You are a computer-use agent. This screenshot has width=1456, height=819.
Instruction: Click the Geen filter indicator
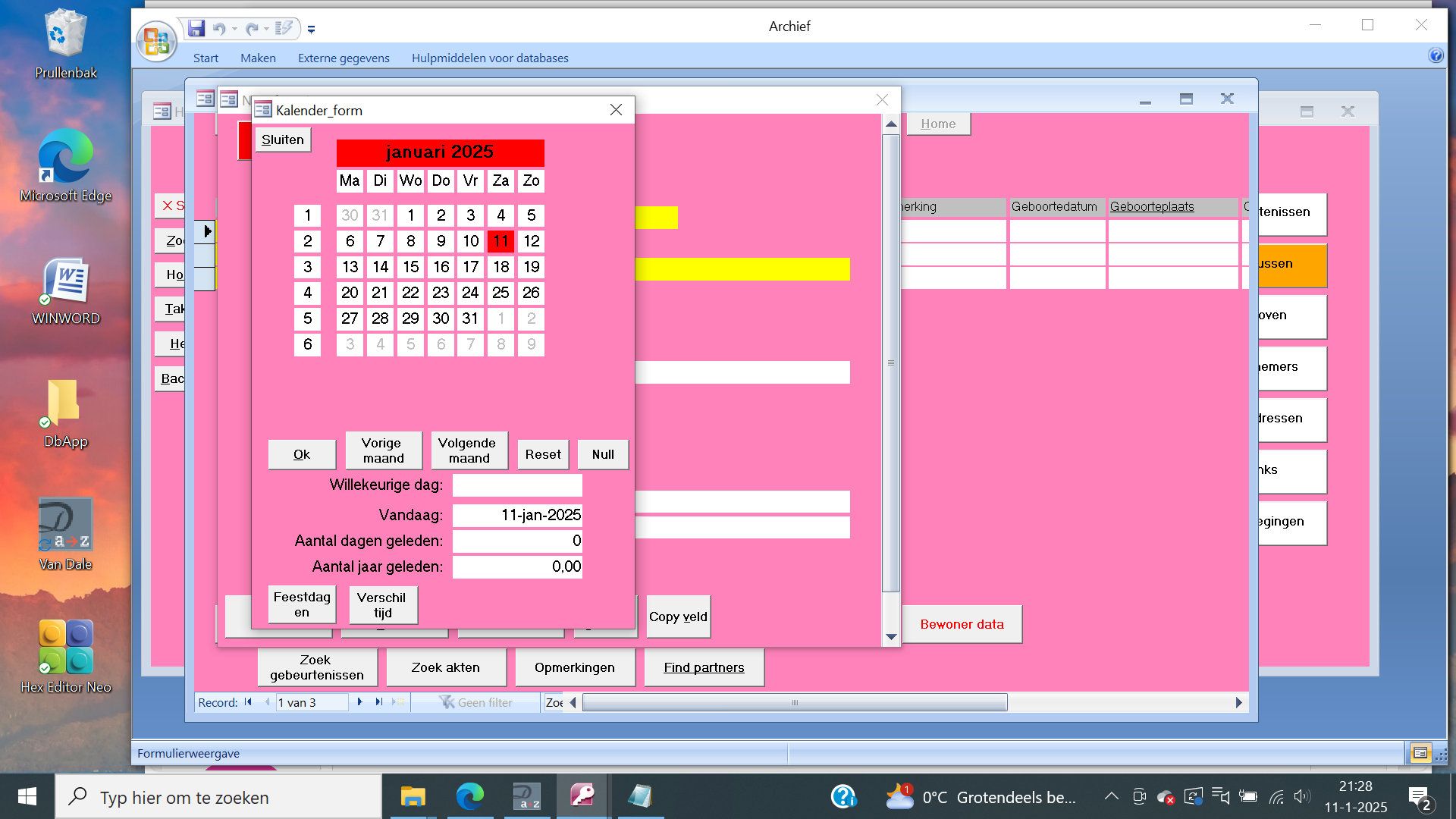coord(476,702)
